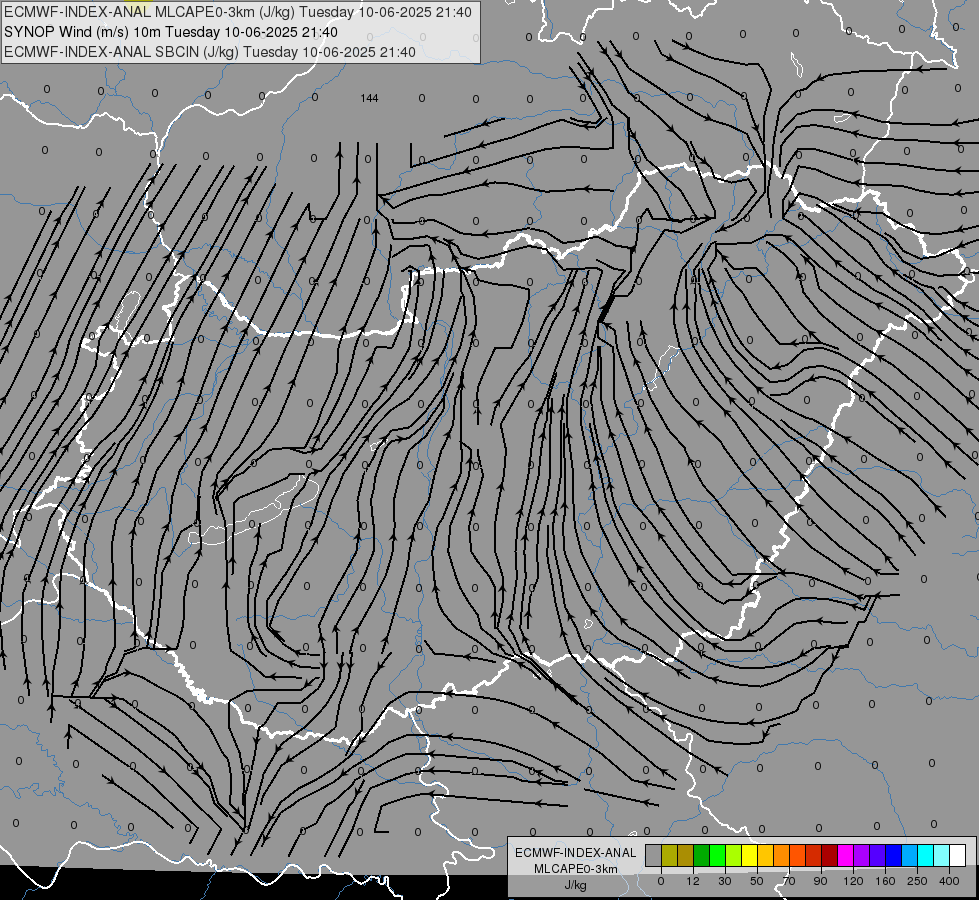Click the legend scale value 400
The height and width of the screenshot is (900, 979).
[949, 881]
